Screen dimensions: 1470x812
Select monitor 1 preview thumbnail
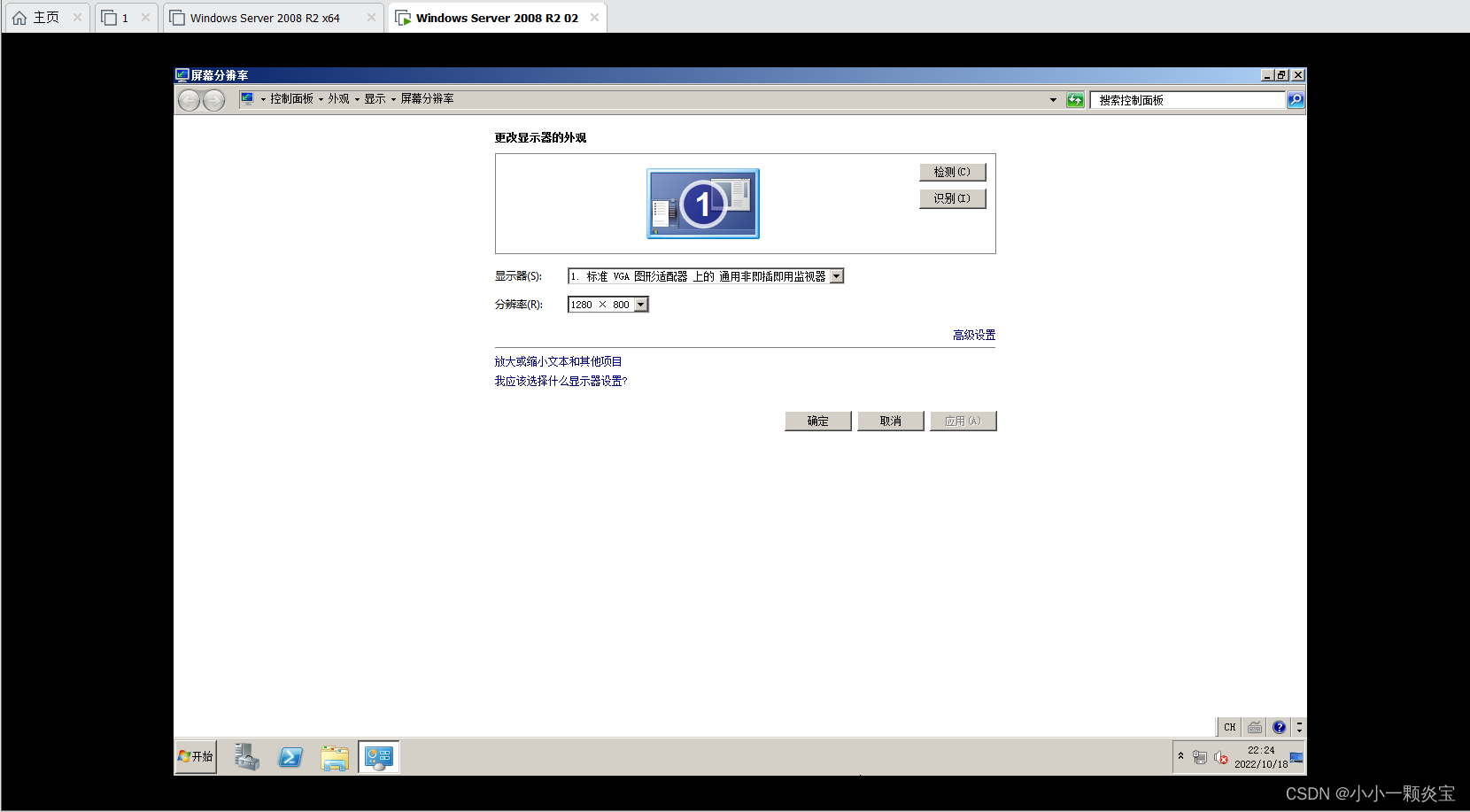(703, 204)
